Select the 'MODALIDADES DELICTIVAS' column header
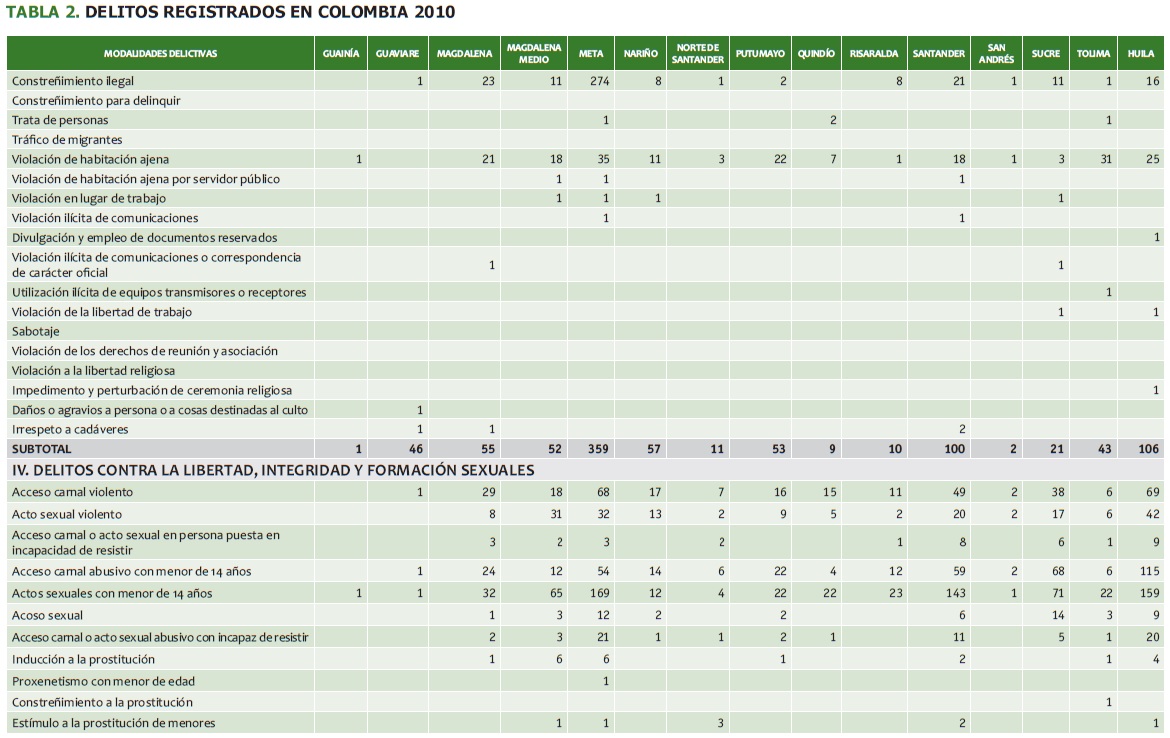The height and width of the screenshot is (738, 1170). coord(160,54)
